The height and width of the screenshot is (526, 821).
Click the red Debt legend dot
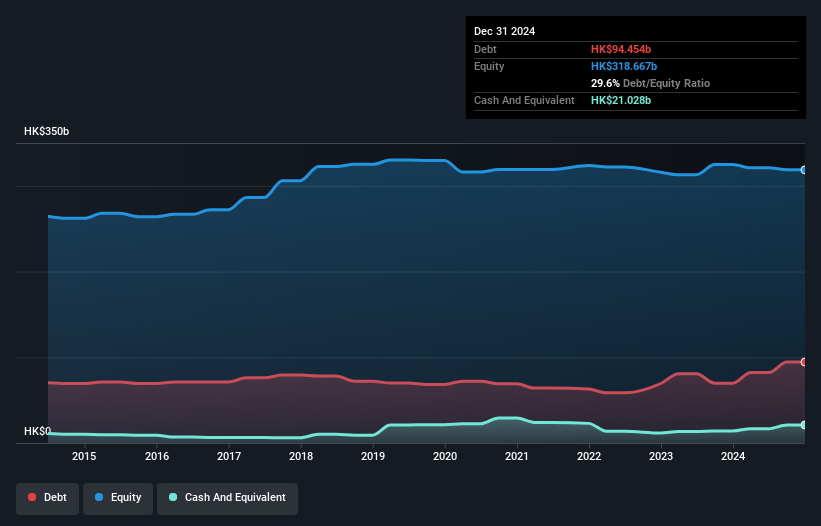tap(32, 497)
